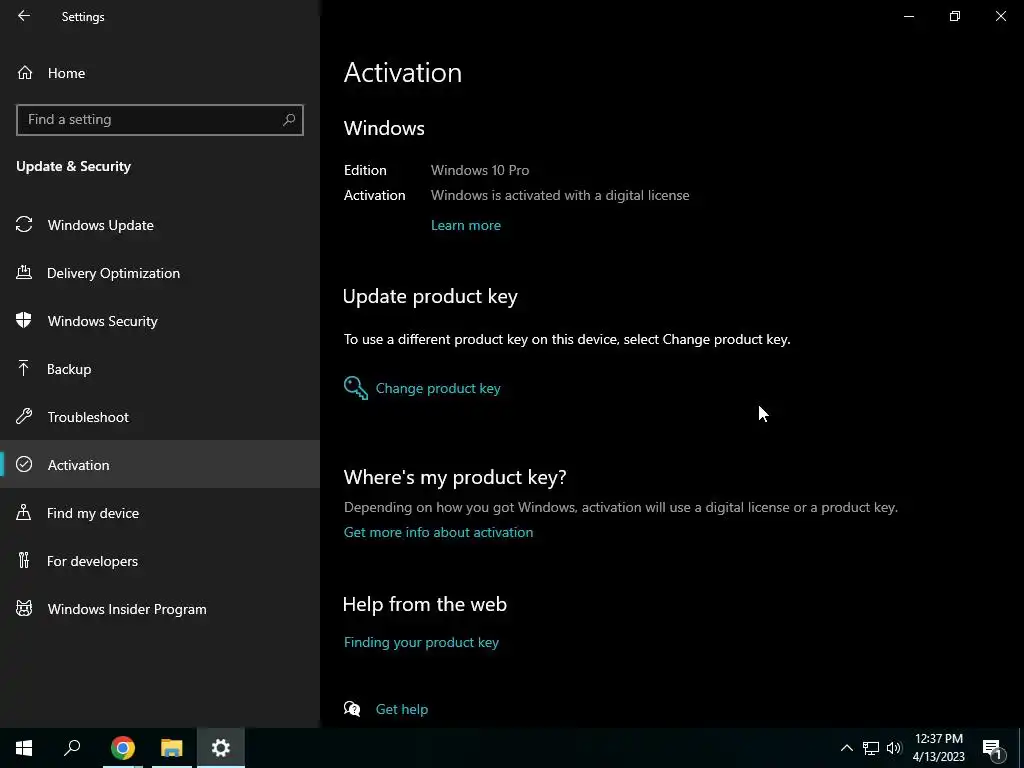Open Delivery Optimization page
Viewport: 1024px width, 768px height.
159,273
